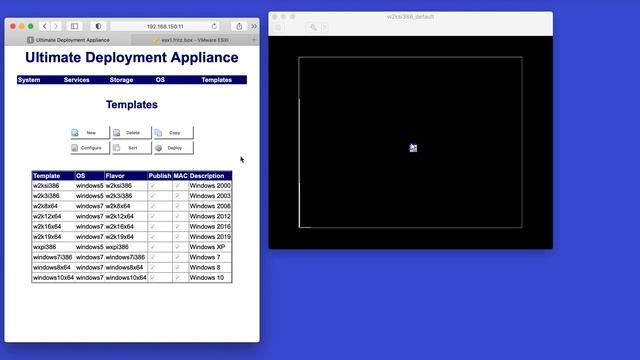Click the w2ksi386_default window title
The width and height of the screenshot is (640, 360).
pos(410,17)
